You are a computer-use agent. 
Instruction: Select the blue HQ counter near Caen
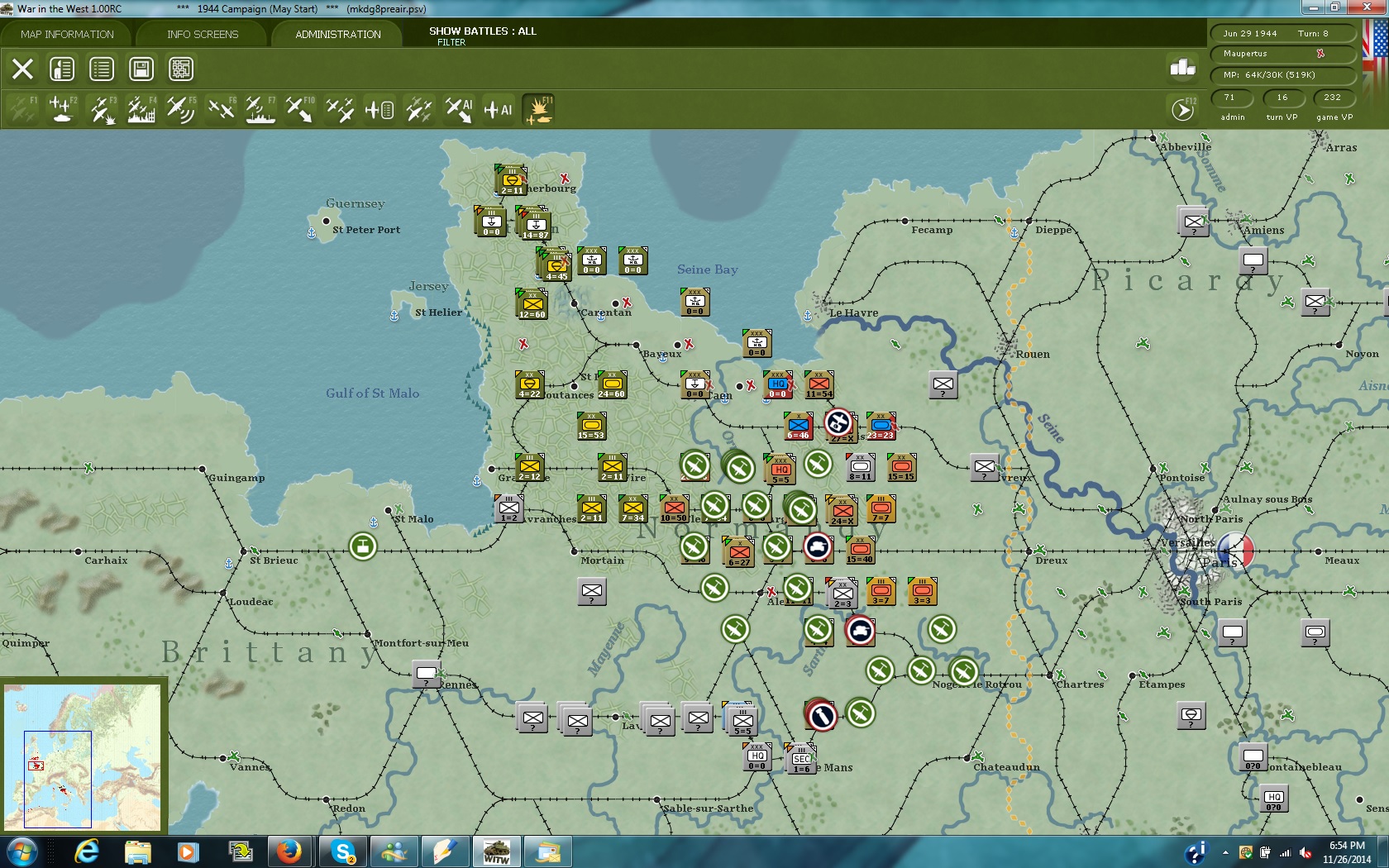(x=777, y=385)
